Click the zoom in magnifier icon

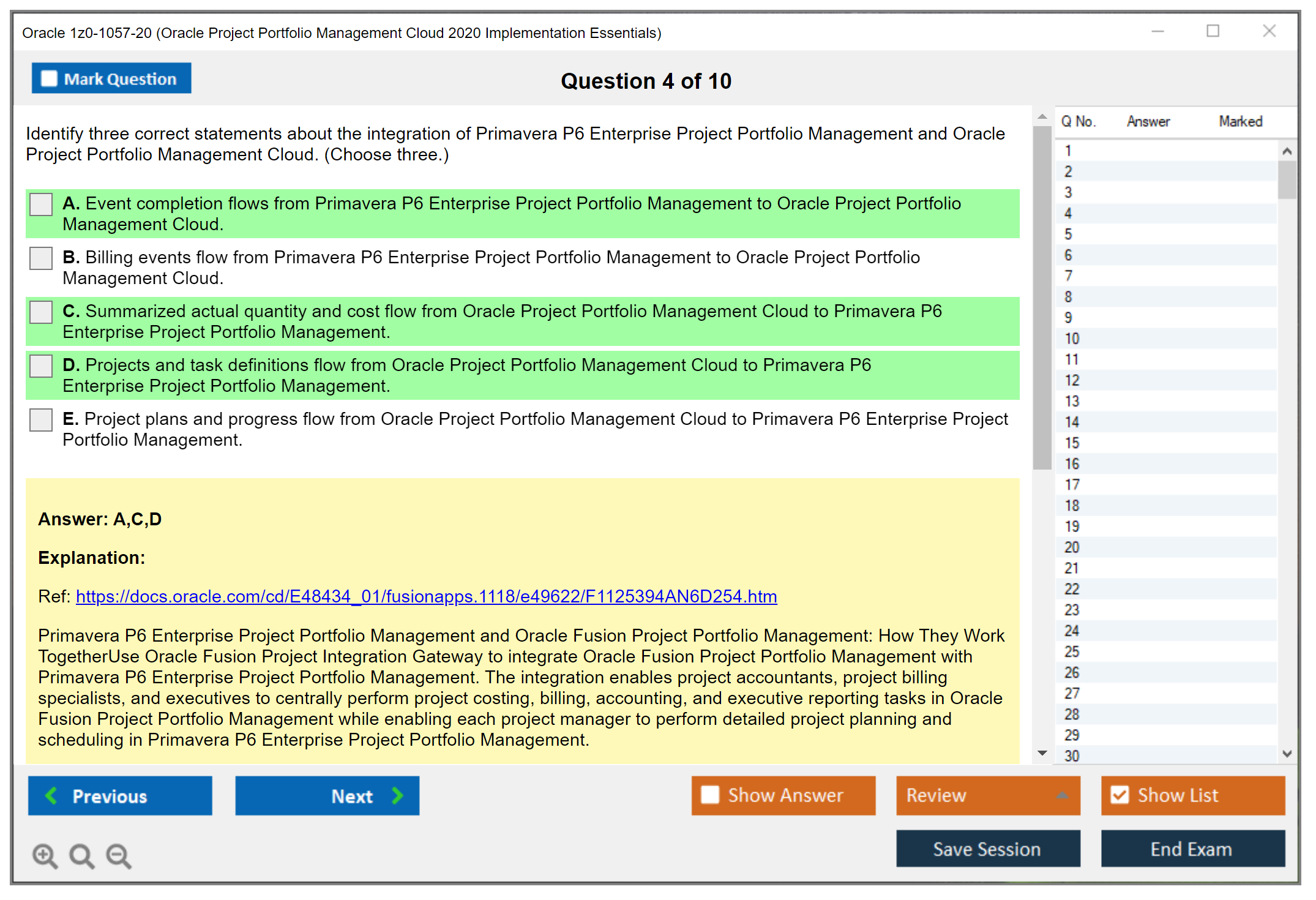coord(45,855)
